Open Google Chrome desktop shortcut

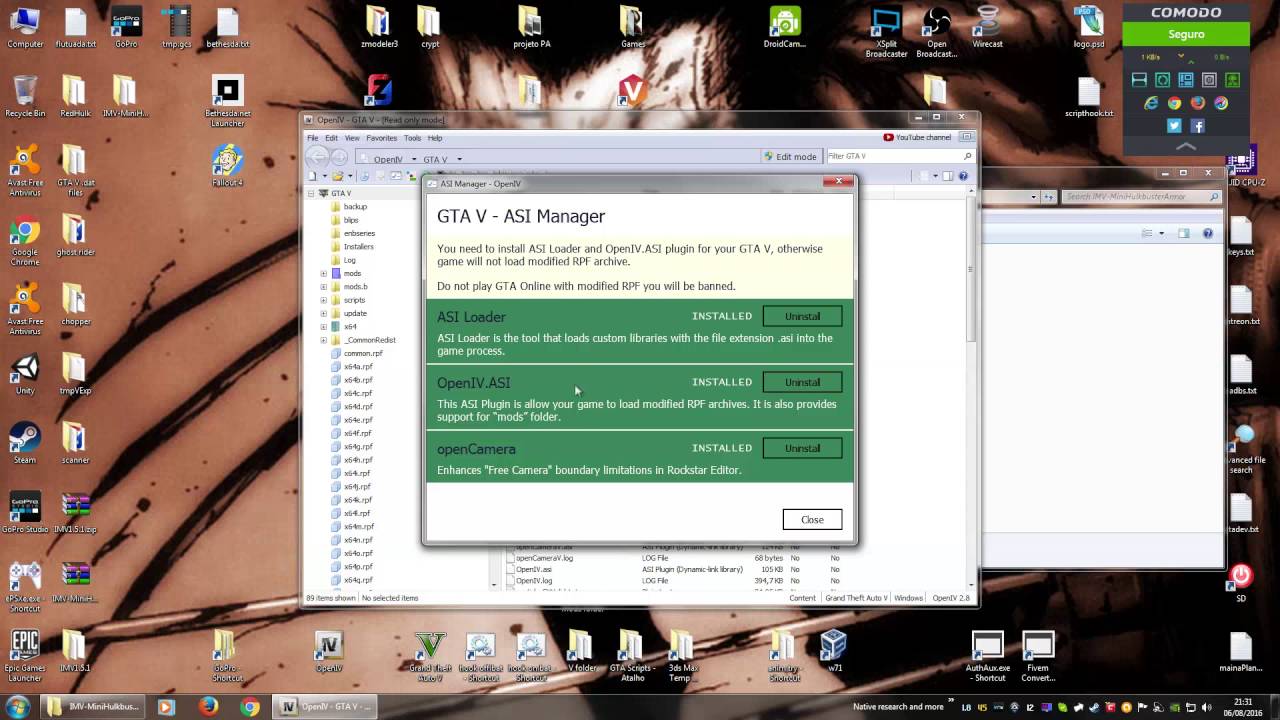coord(25,240)
